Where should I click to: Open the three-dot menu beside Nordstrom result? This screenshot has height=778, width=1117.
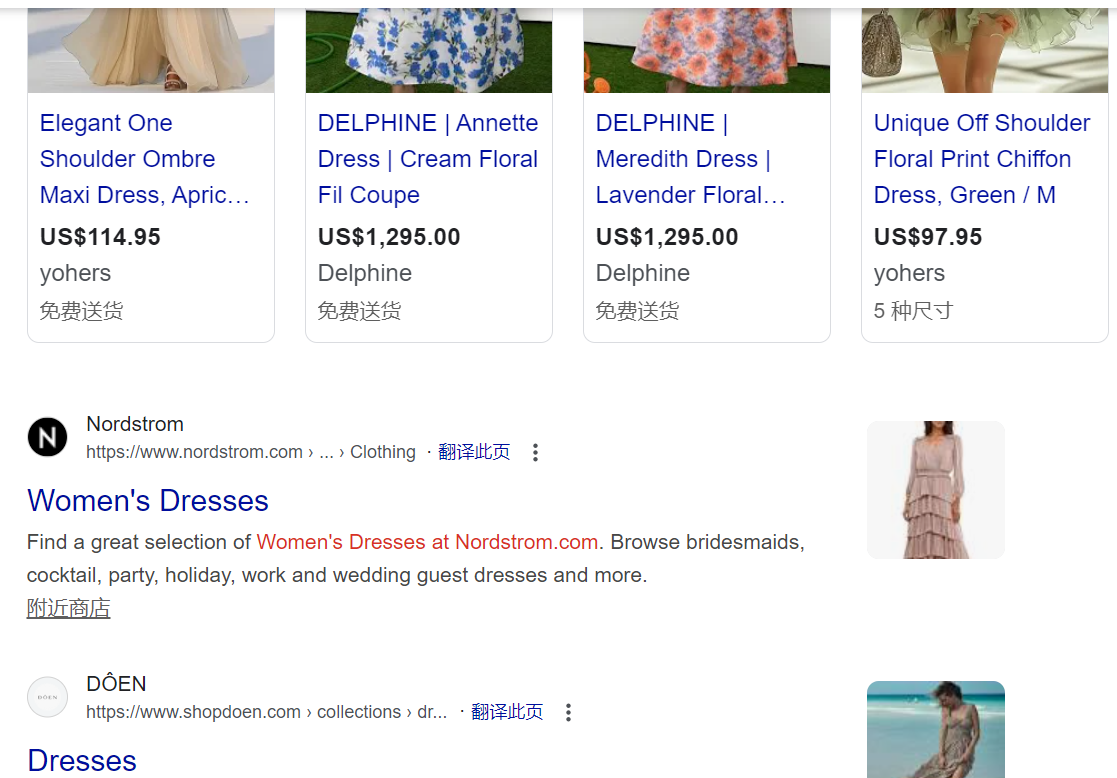(535, 452)
